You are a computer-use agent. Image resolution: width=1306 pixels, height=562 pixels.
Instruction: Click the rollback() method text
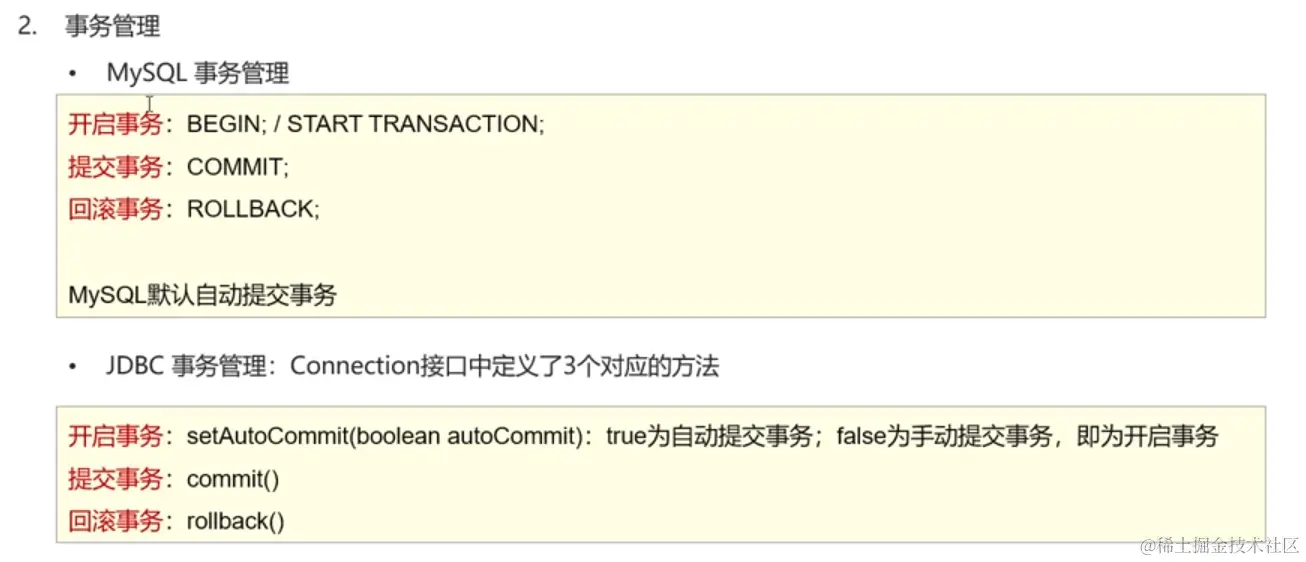tap(236, 522)
